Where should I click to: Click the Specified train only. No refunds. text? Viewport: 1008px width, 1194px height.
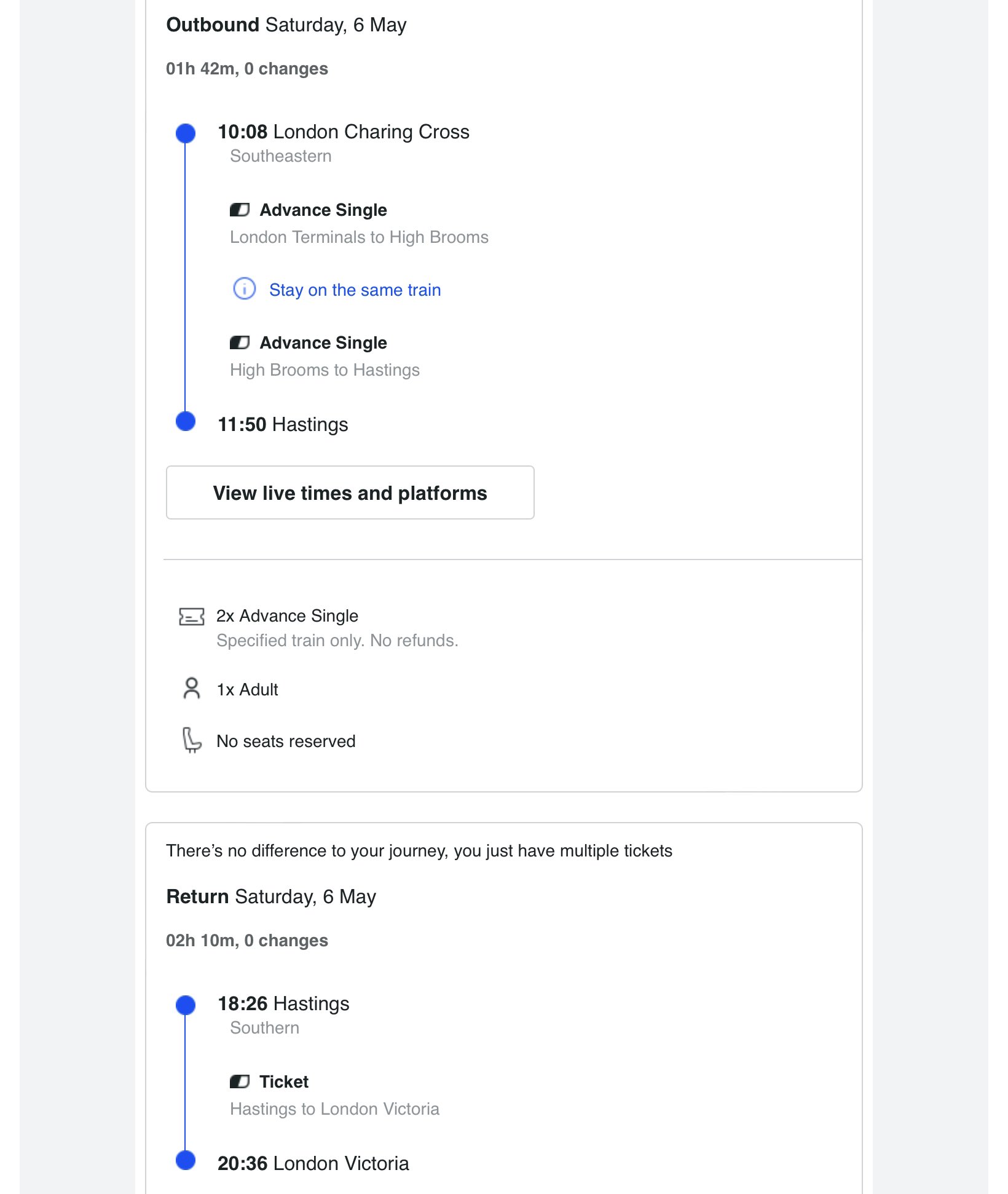pos(337,641)
